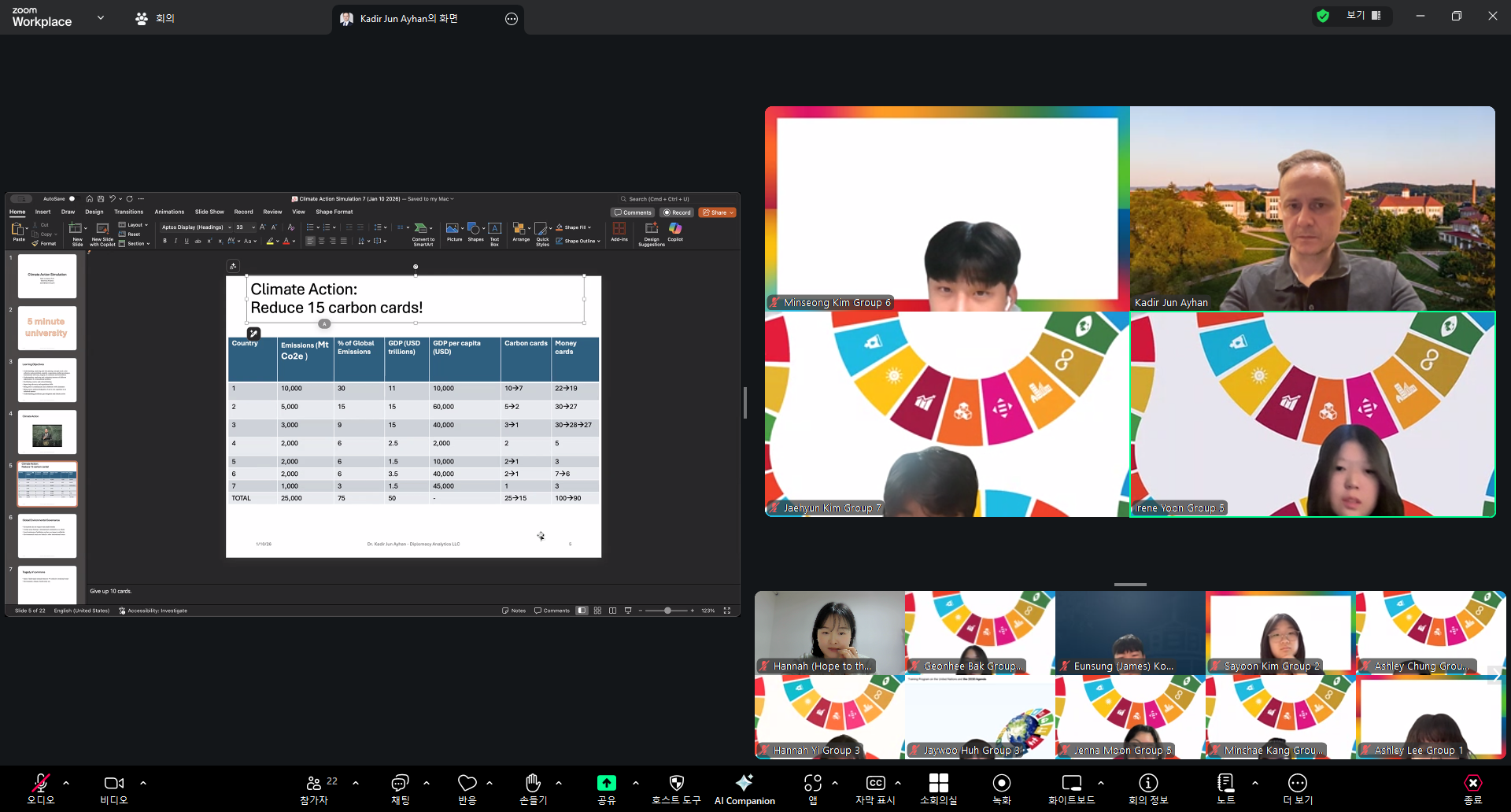Expand participants options arrow next to 참가자

[x=356, y=783]
